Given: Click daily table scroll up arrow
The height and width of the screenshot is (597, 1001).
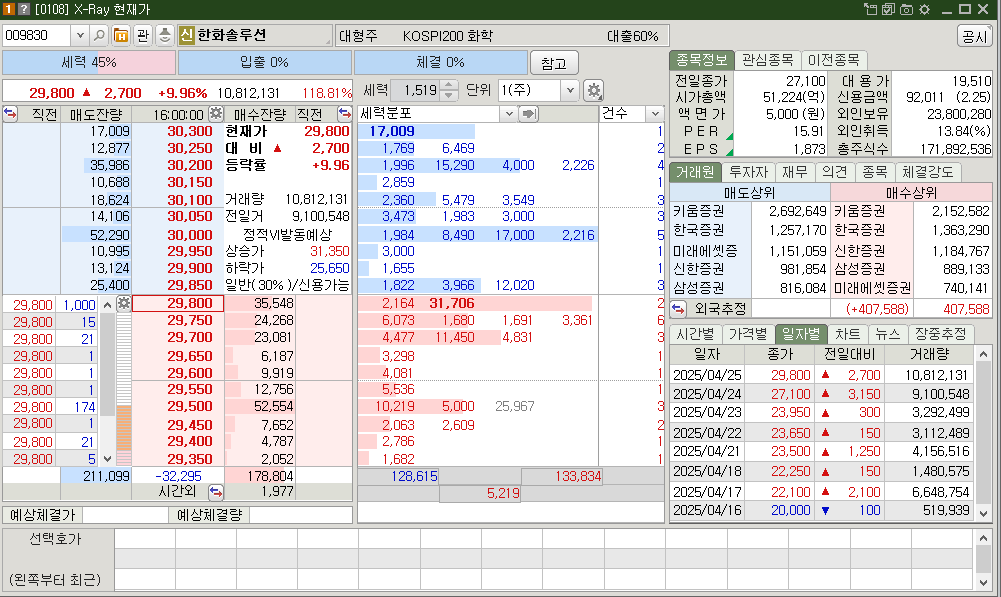Looking at the screenshot, I should click(x=983, y=354).
